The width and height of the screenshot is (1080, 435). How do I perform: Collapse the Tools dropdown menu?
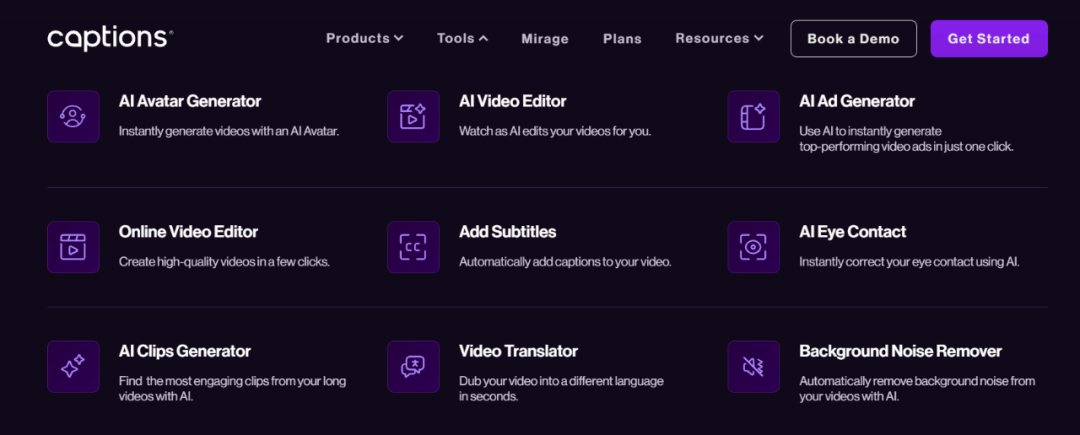coord(462,38)
